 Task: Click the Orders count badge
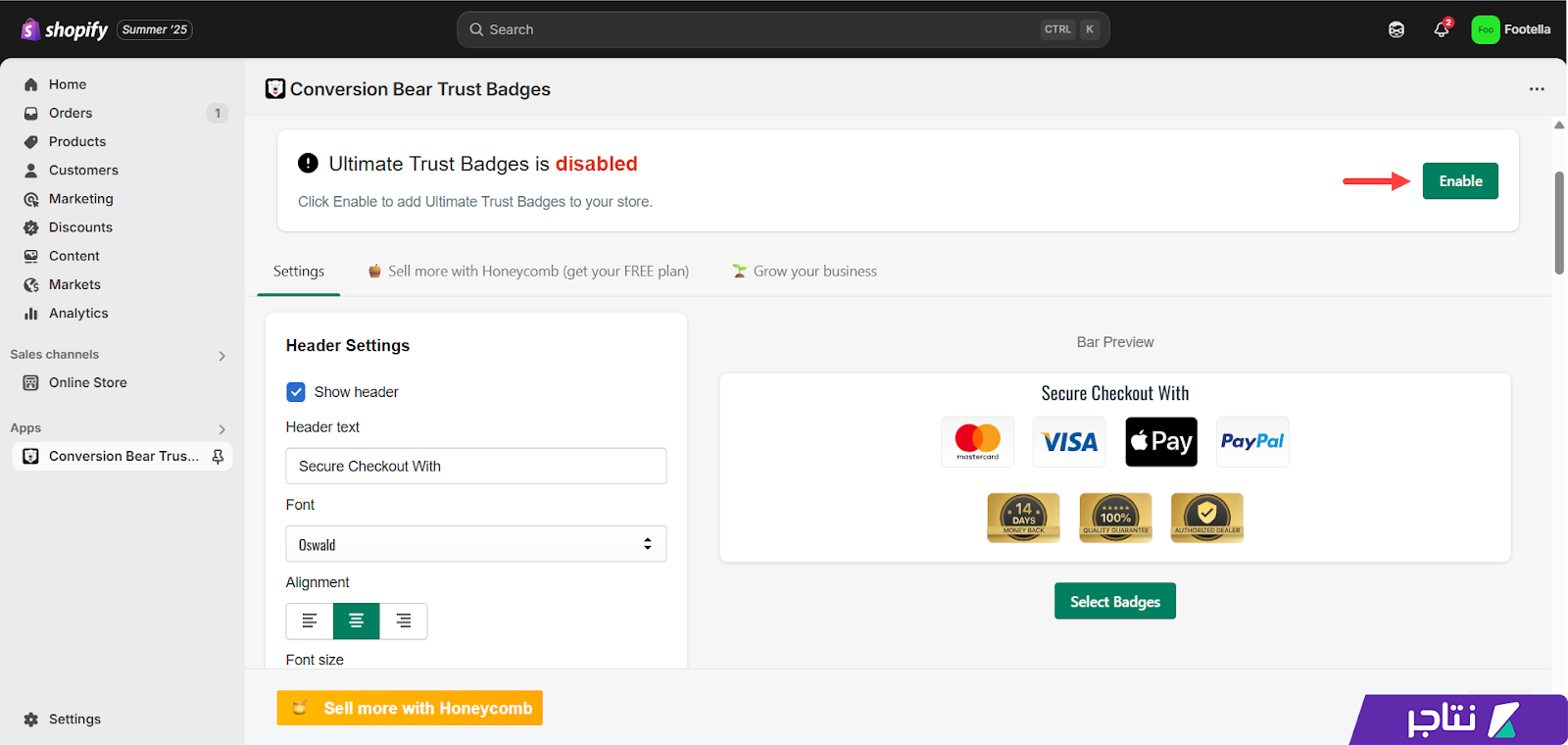tap(218, 113)
